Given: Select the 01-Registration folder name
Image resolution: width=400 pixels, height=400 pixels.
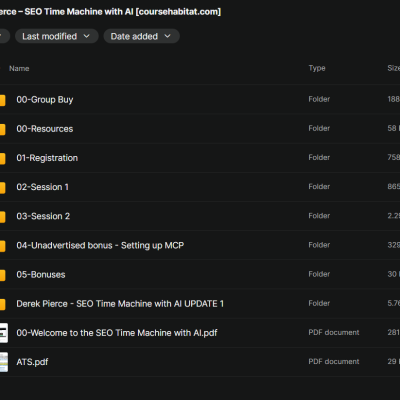Looking at the screenshot, I should (x=47, y=158).
